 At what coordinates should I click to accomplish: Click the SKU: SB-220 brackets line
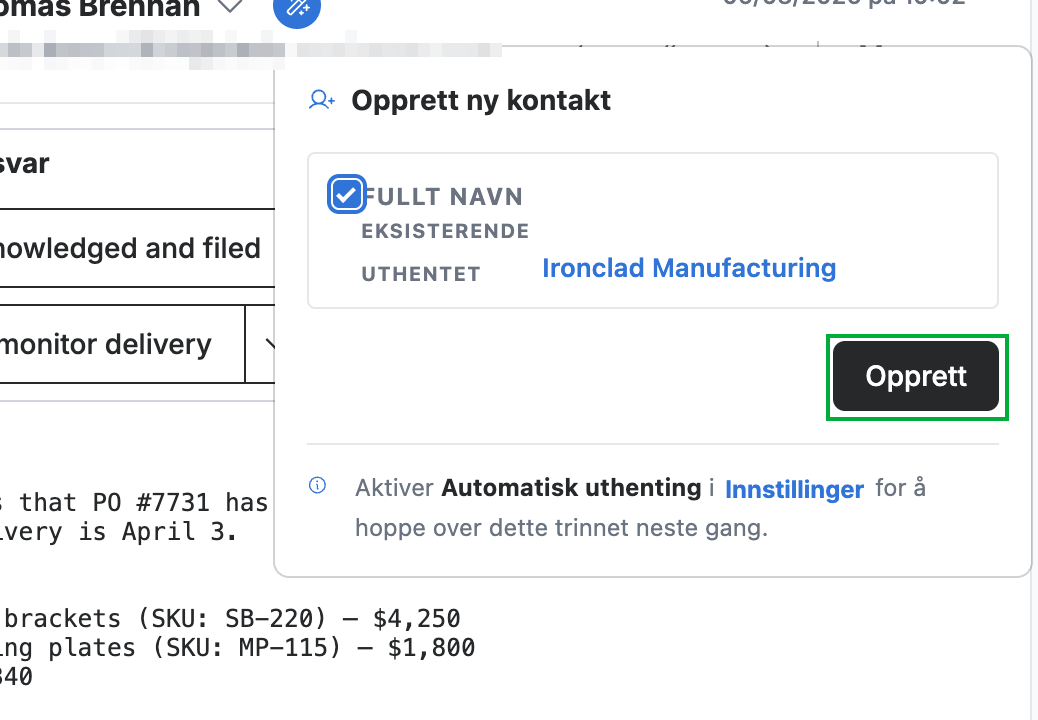(x=230, y=619)
